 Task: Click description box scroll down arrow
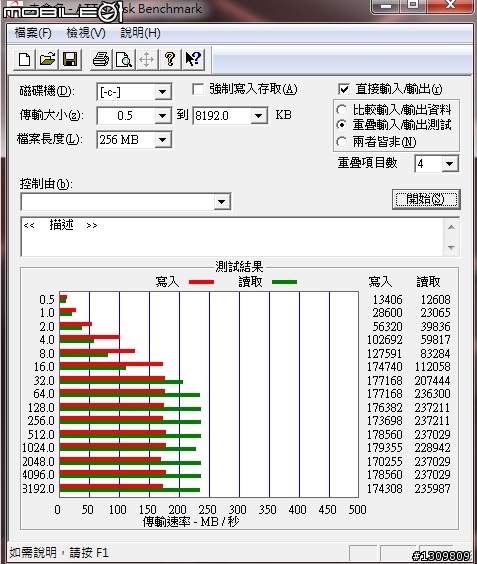(451, 247)
